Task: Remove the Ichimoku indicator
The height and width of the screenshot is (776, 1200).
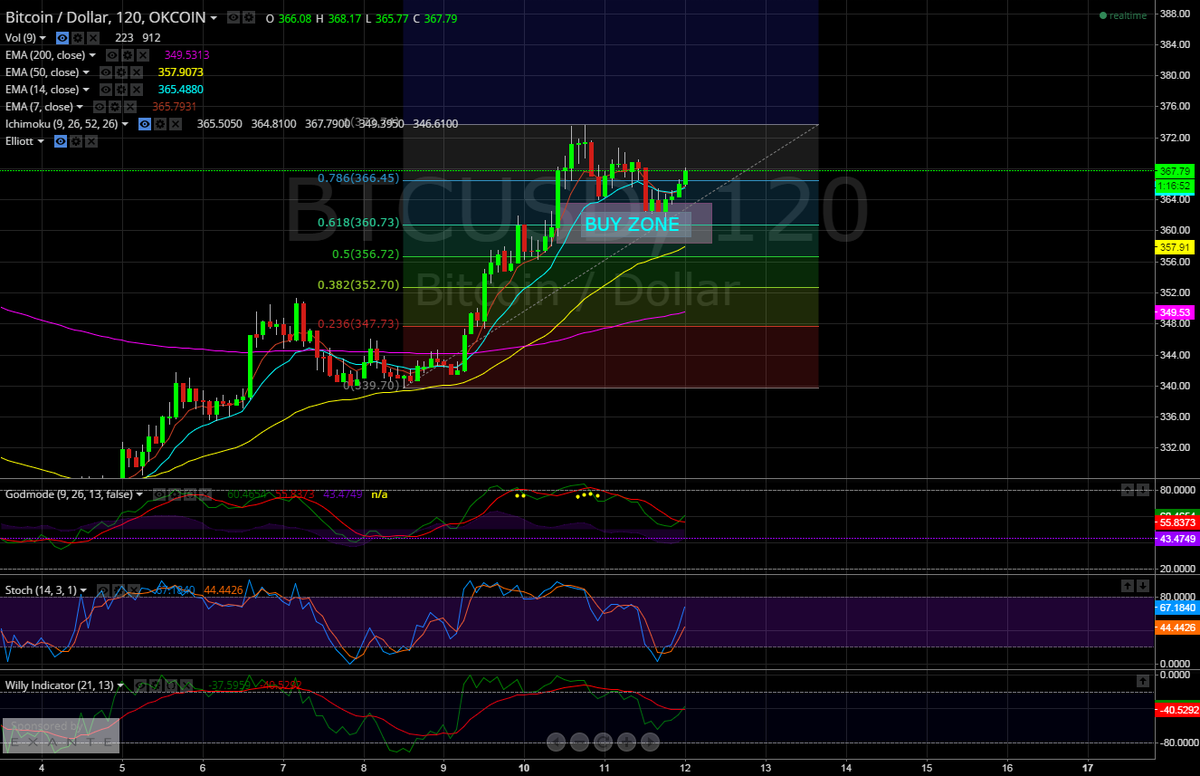Action: click(x=175, y=124)
